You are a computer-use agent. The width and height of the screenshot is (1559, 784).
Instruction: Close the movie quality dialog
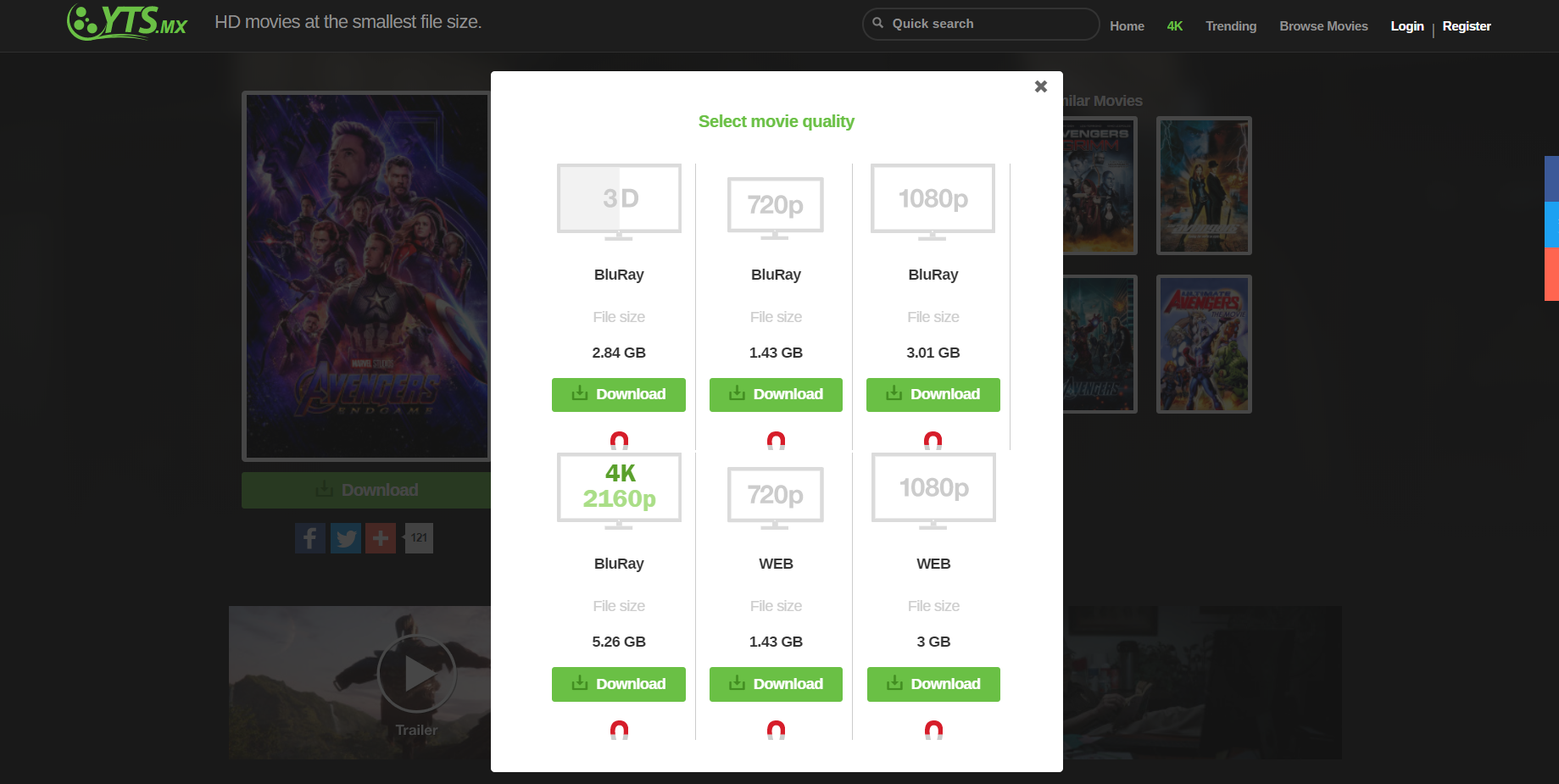pos(1041,86)
